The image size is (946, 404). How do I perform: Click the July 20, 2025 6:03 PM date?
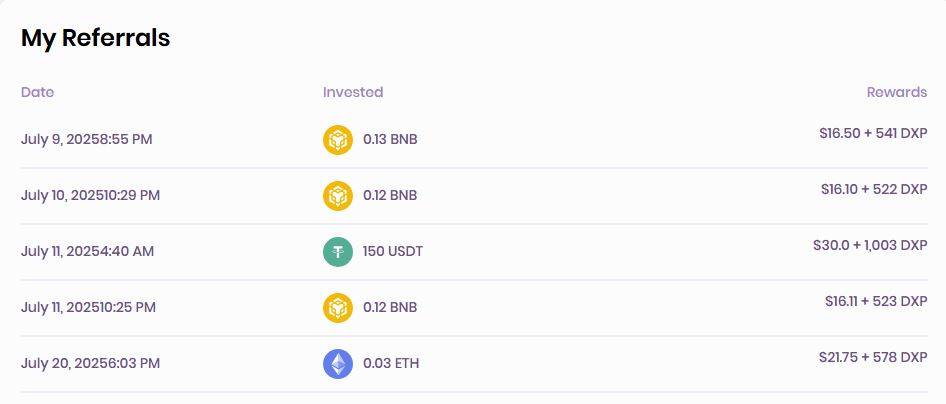[x=90, y=364]
